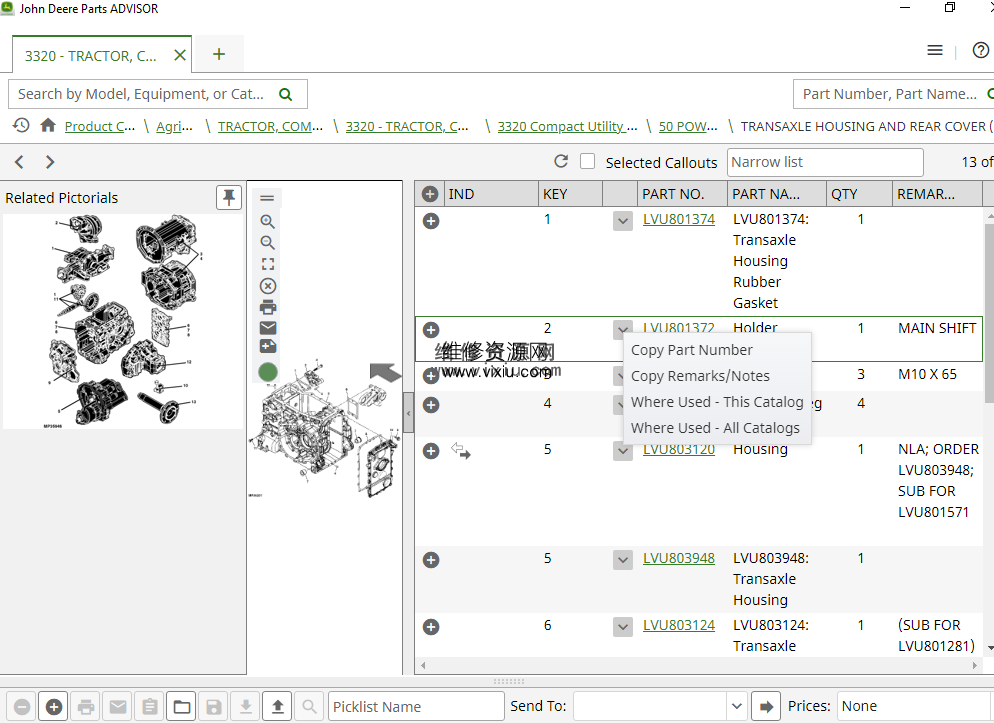Go to the Home breadcrumb icon
The width and height of the screenshot is (994, 723).
pos(48,125)
